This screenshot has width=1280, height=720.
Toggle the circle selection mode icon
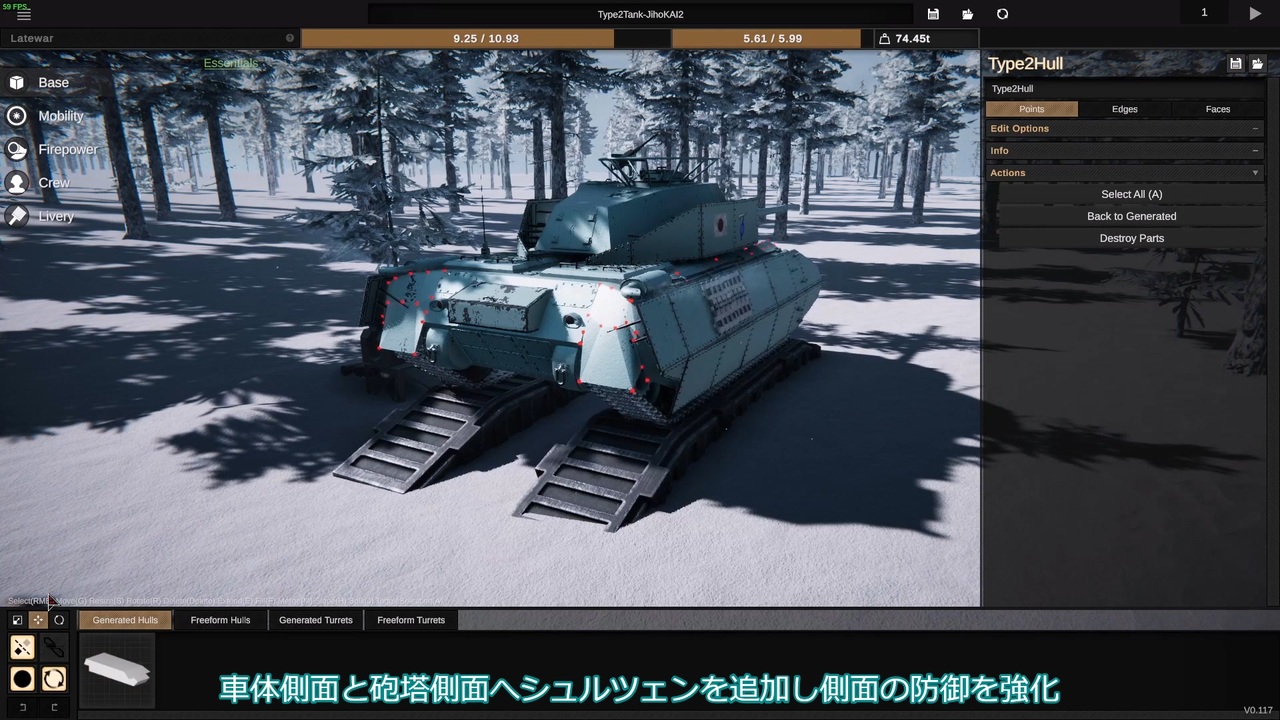[x=22, y=679]
